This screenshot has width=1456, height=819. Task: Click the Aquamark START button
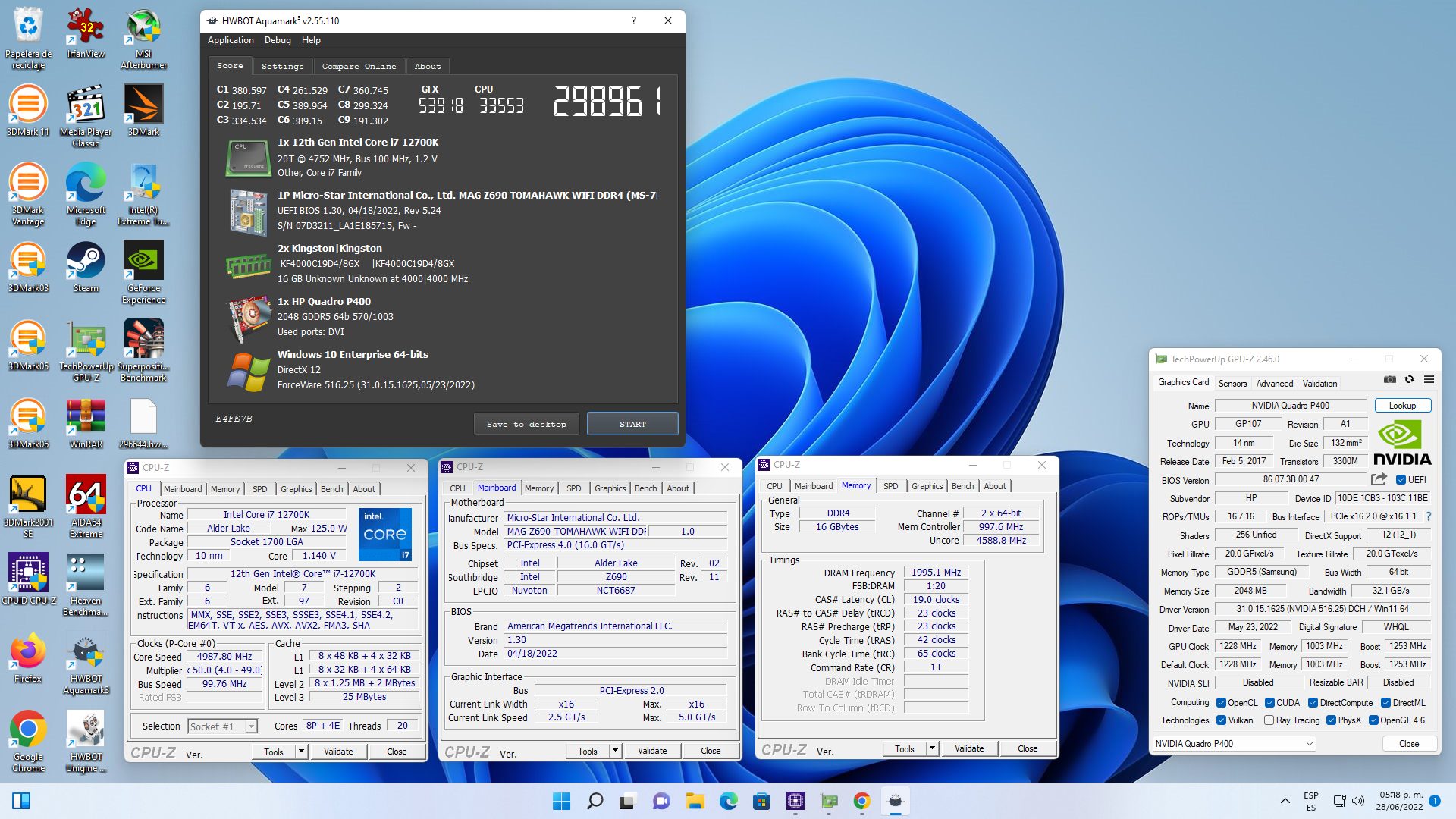coord(632,424)
